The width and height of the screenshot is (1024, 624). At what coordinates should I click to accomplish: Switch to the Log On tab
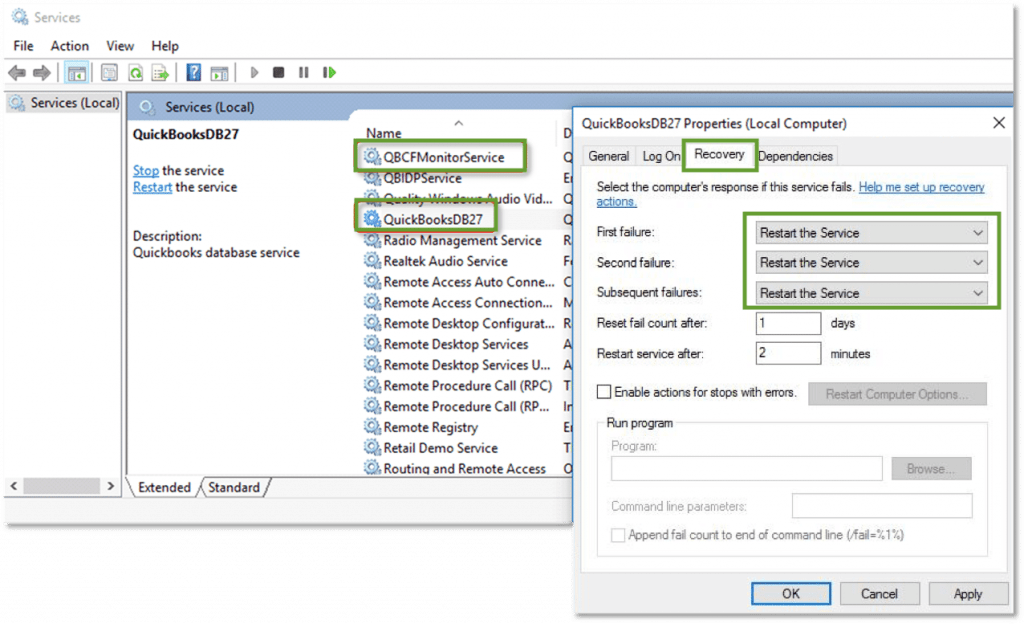[661, 156]
